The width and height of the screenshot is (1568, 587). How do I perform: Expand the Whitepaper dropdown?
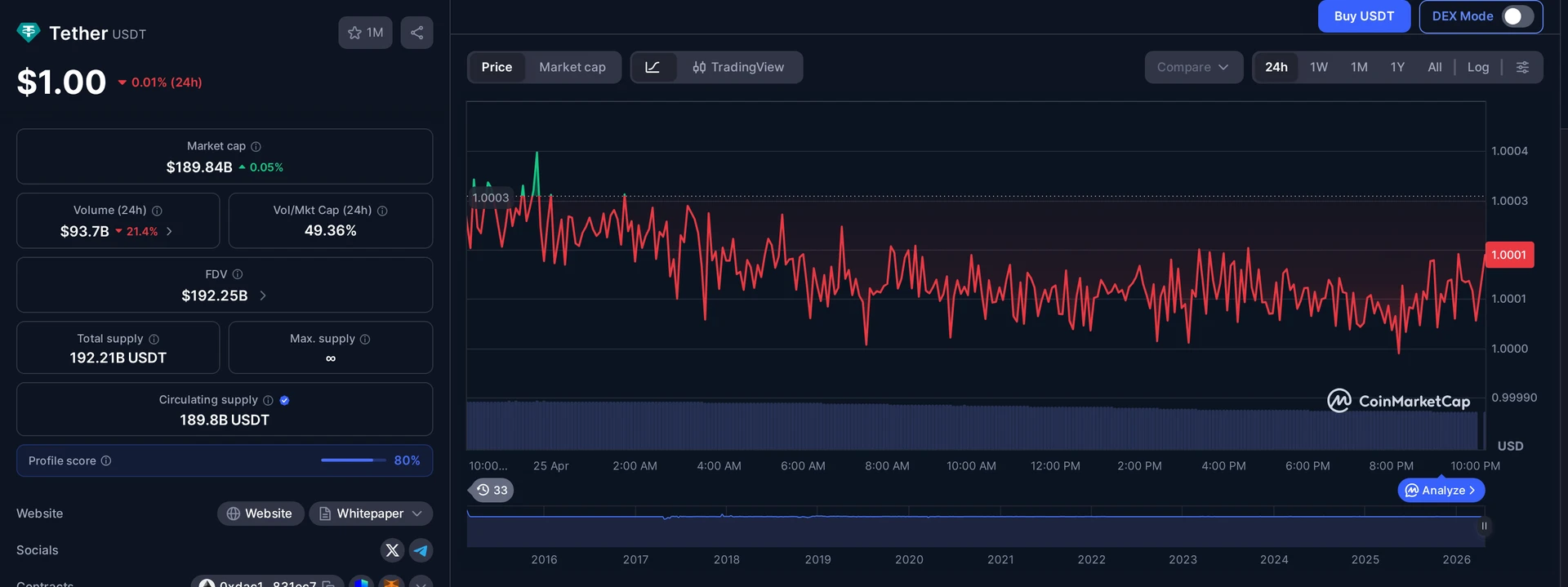pyautogui.click(x=371, y=514)
